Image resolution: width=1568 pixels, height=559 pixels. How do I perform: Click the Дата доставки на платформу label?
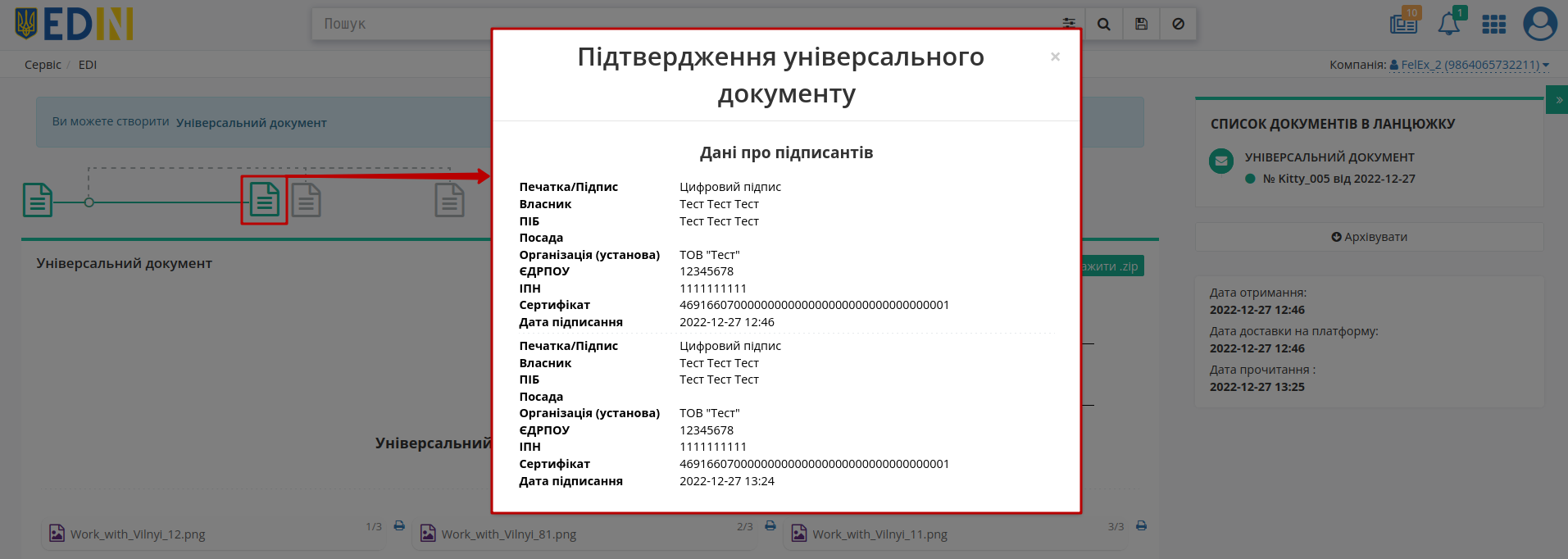(x=1294, y=331)
